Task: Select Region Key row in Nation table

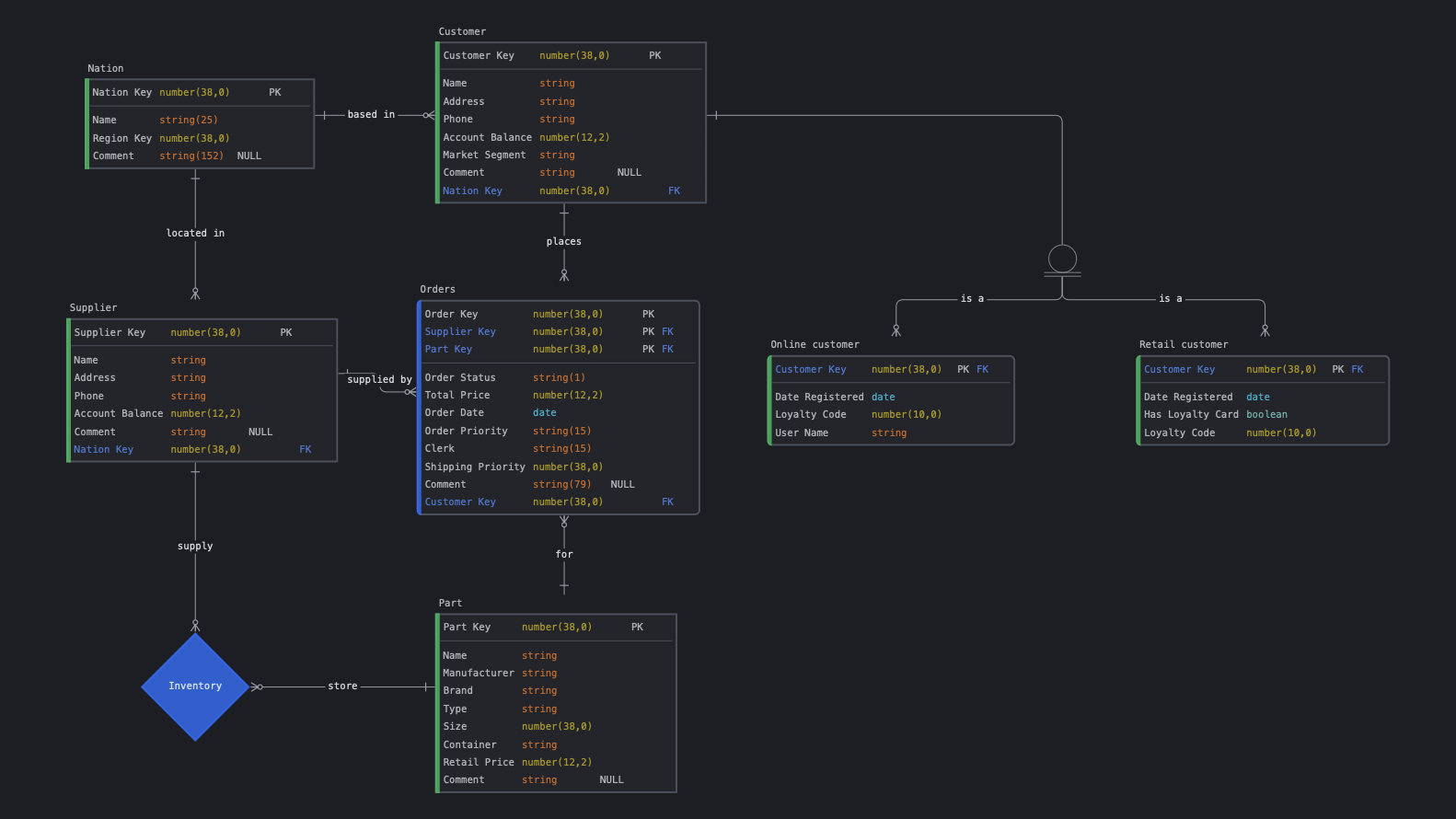Action: (201, 139)
